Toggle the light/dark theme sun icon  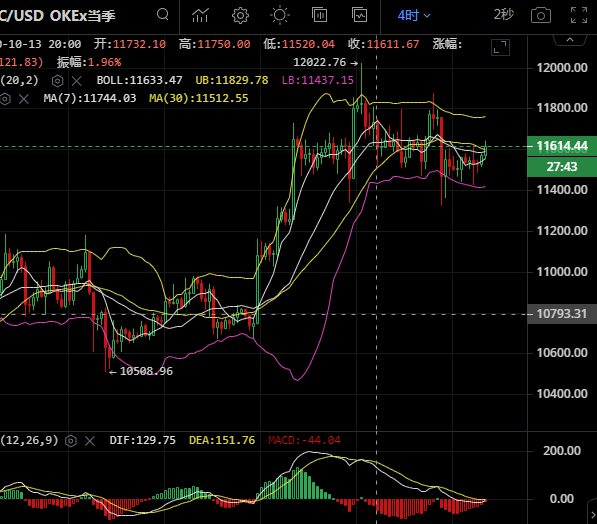coord(280,15)
